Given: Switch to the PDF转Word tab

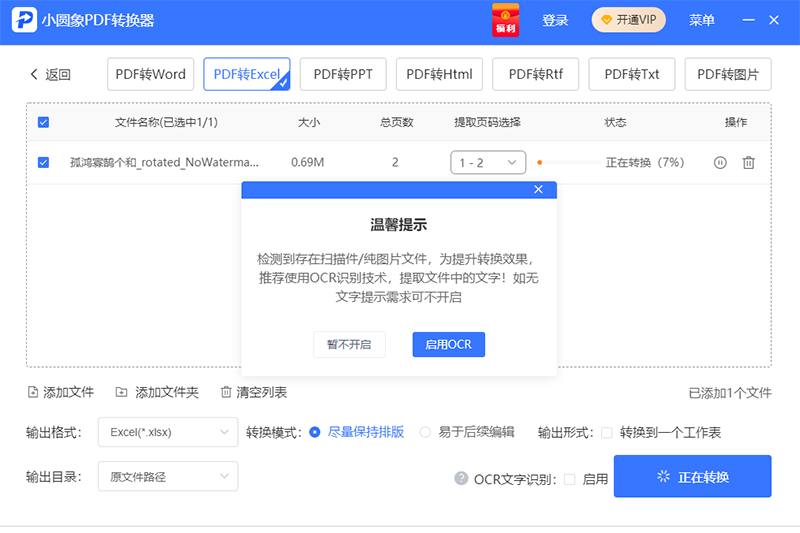Looking at the screenshot, I should click(150, 74).
